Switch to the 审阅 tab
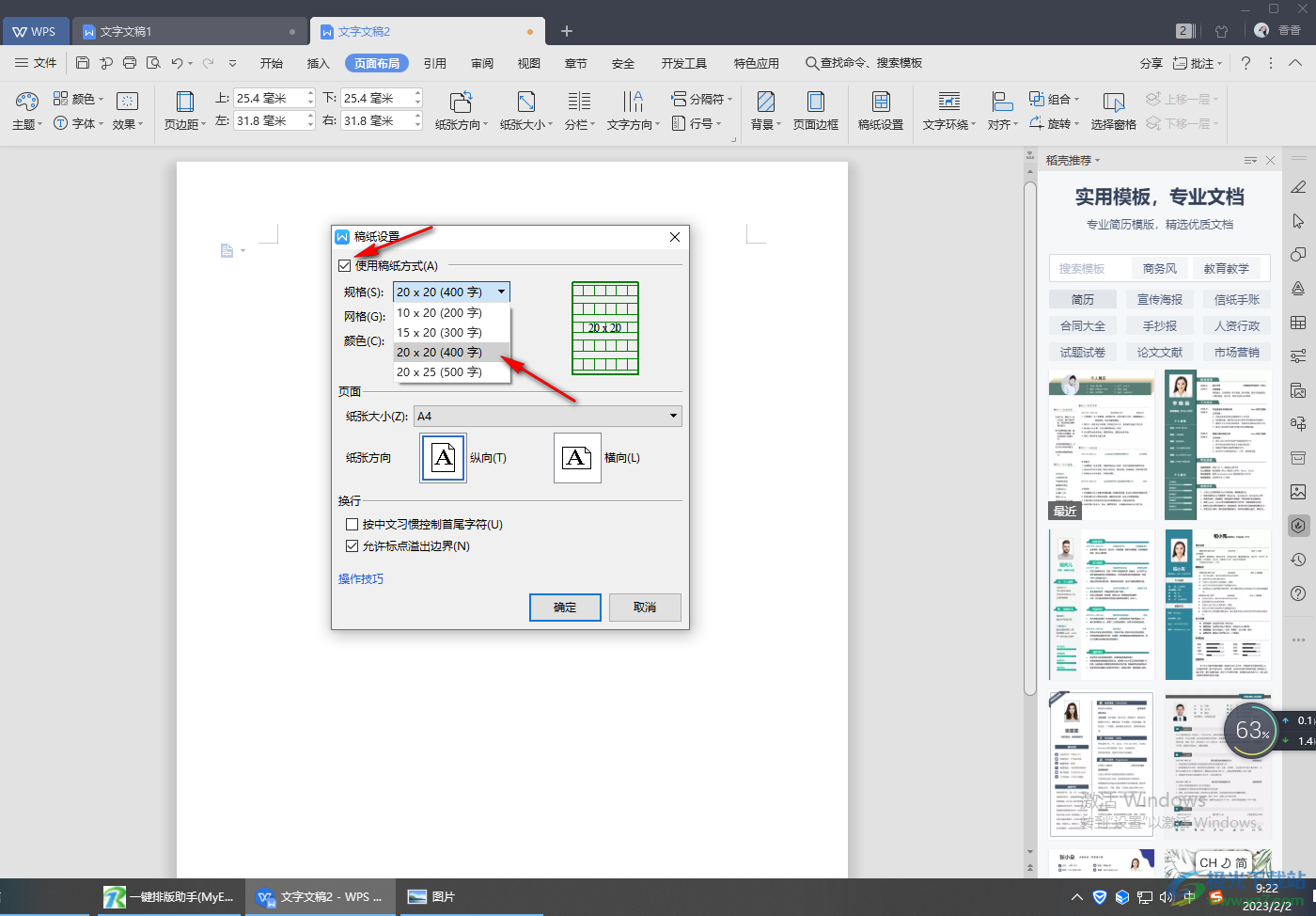The width and height of the screenshot is (1316, 916). (x=482, y=63)
